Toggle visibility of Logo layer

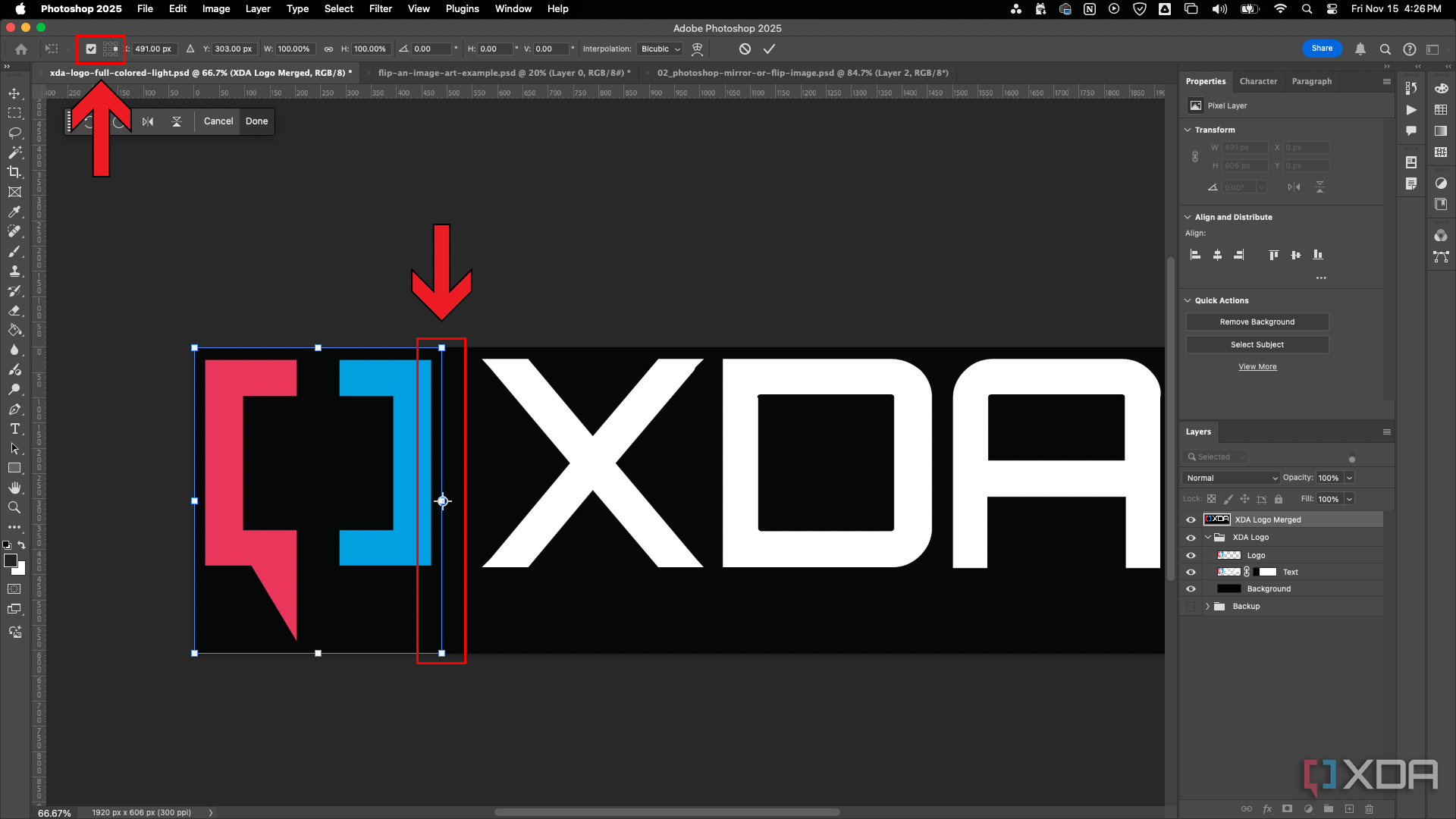coord(1192,555)
